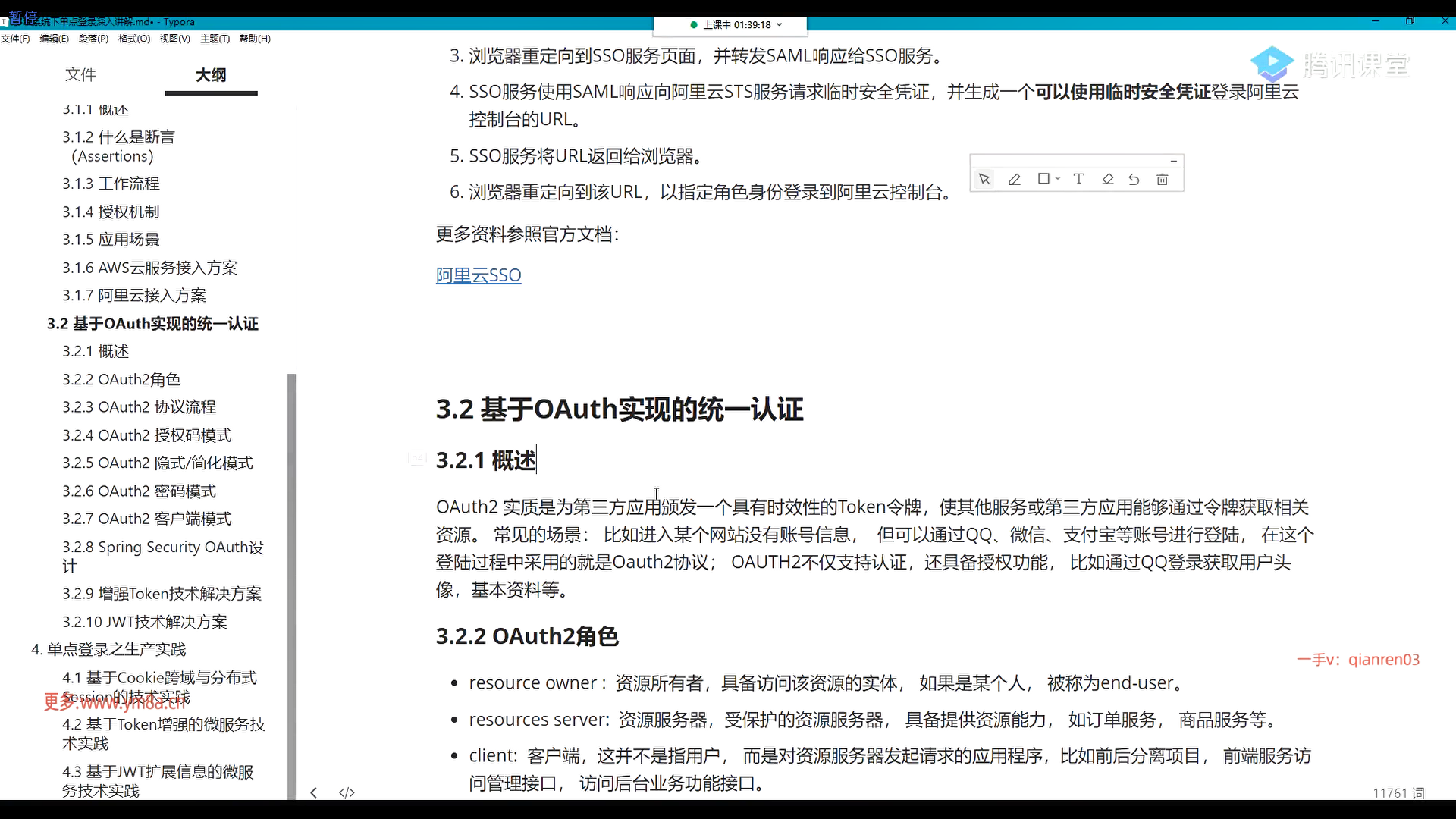Minimize the annotation toolbar

point(1173,161)
